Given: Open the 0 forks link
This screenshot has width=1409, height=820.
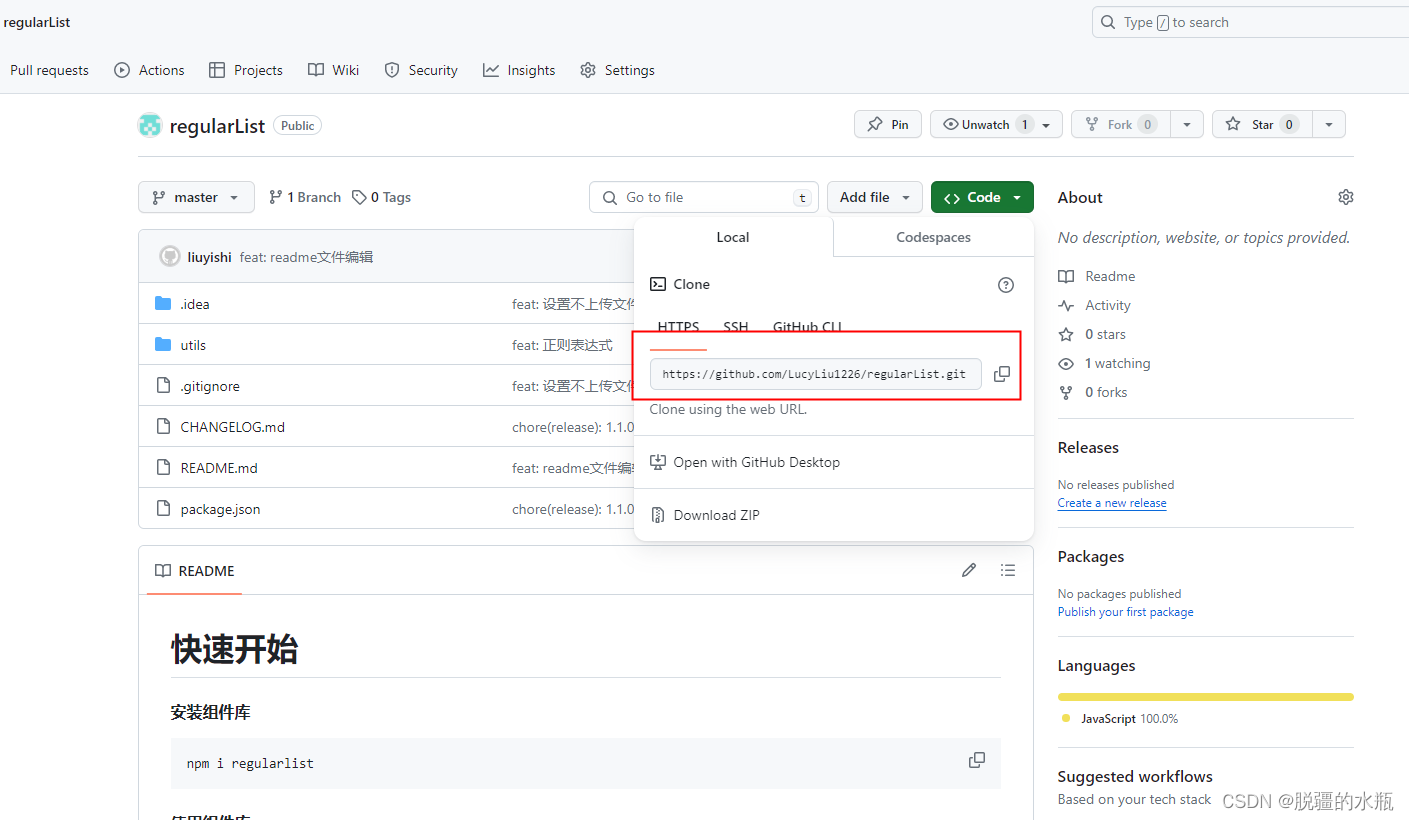Looking at the screenshot, I should 1093,392.
